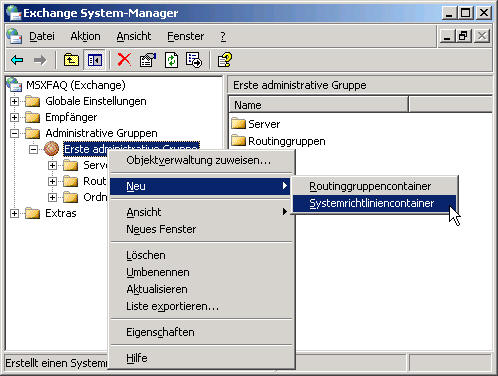The height and width of the screenshot is (376, 498).
Task: Open the Aktion menu
Action: (x=85, y=36)
